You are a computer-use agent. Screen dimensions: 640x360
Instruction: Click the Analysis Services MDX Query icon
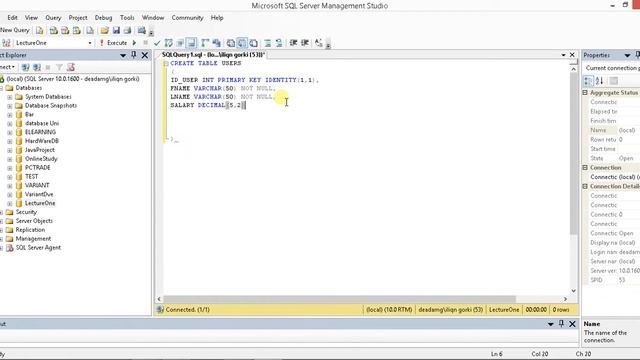[53, 31]
